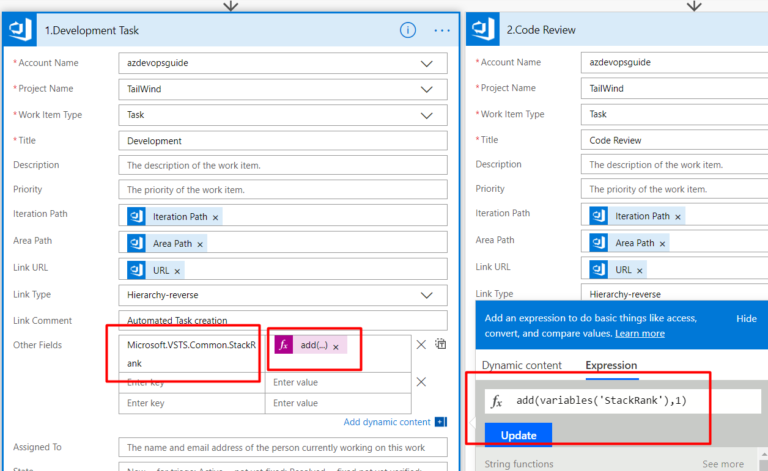Click the Description field in Development Task
This screenshot has width=768, height=471.
pos(282,165)
